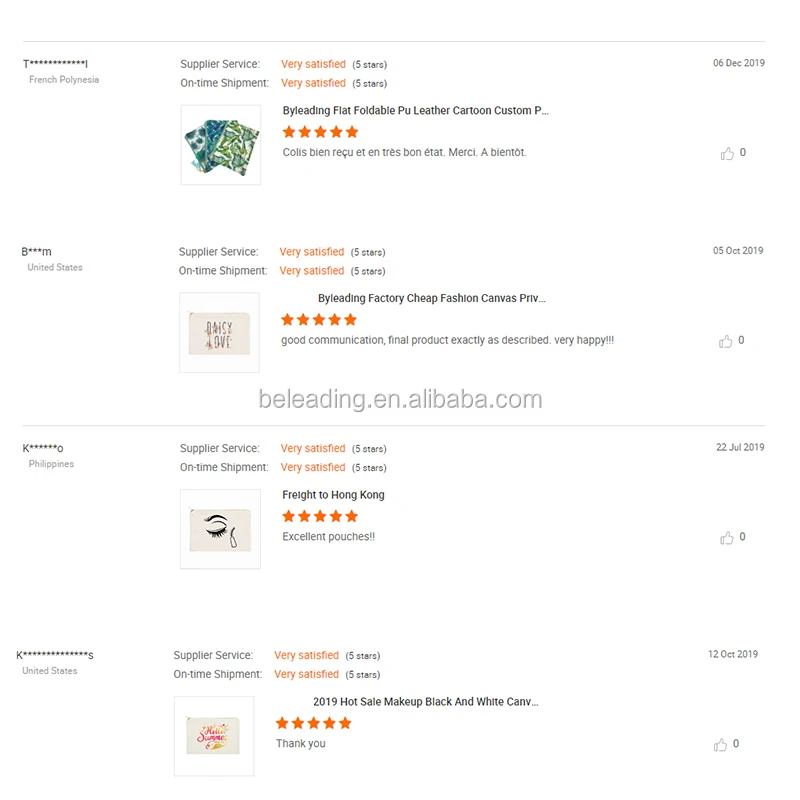Click thumbs-up on the B***m review
800x800 pixels.
pyautogui.click(x=726, y=342)
